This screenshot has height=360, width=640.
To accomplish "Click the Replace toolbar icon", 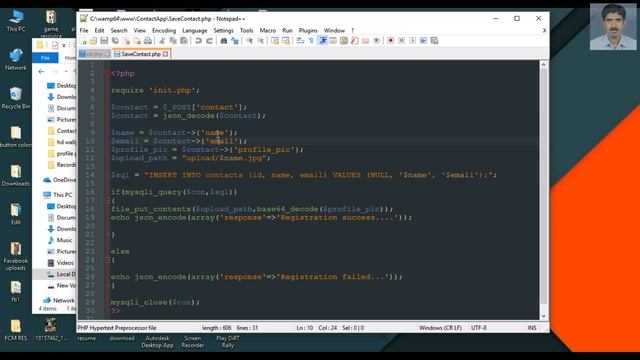I will click(x=235, y=41).
